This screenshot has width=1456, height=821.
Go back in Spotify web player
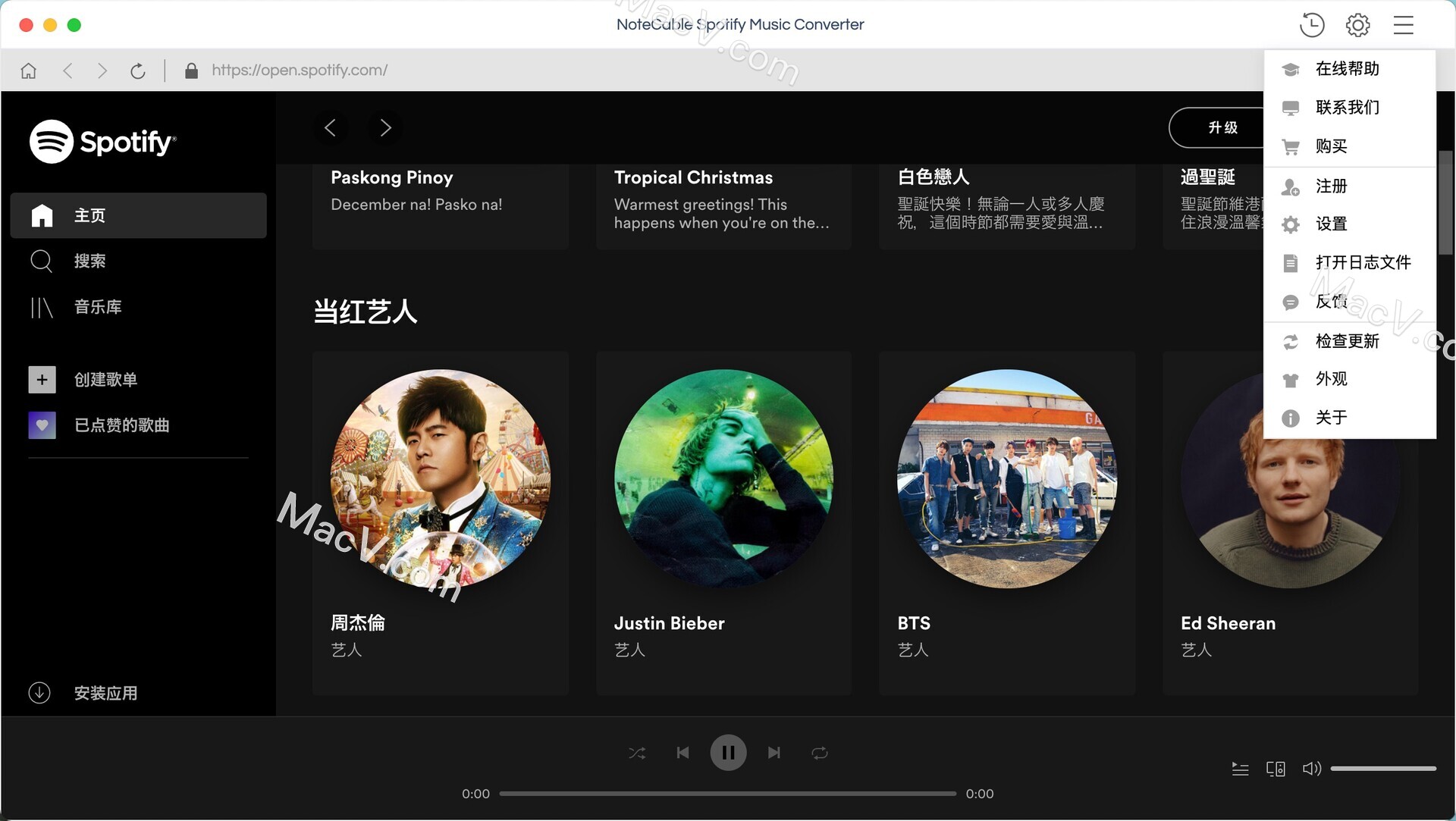[330, 127]
